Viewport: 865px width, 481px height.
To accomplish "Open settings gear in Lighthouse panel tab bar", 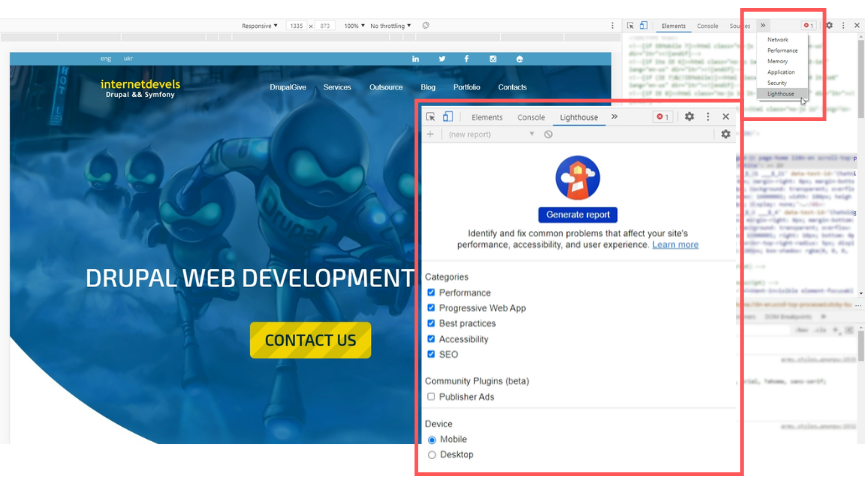I will pyautogui.click(x=689, y=116).
